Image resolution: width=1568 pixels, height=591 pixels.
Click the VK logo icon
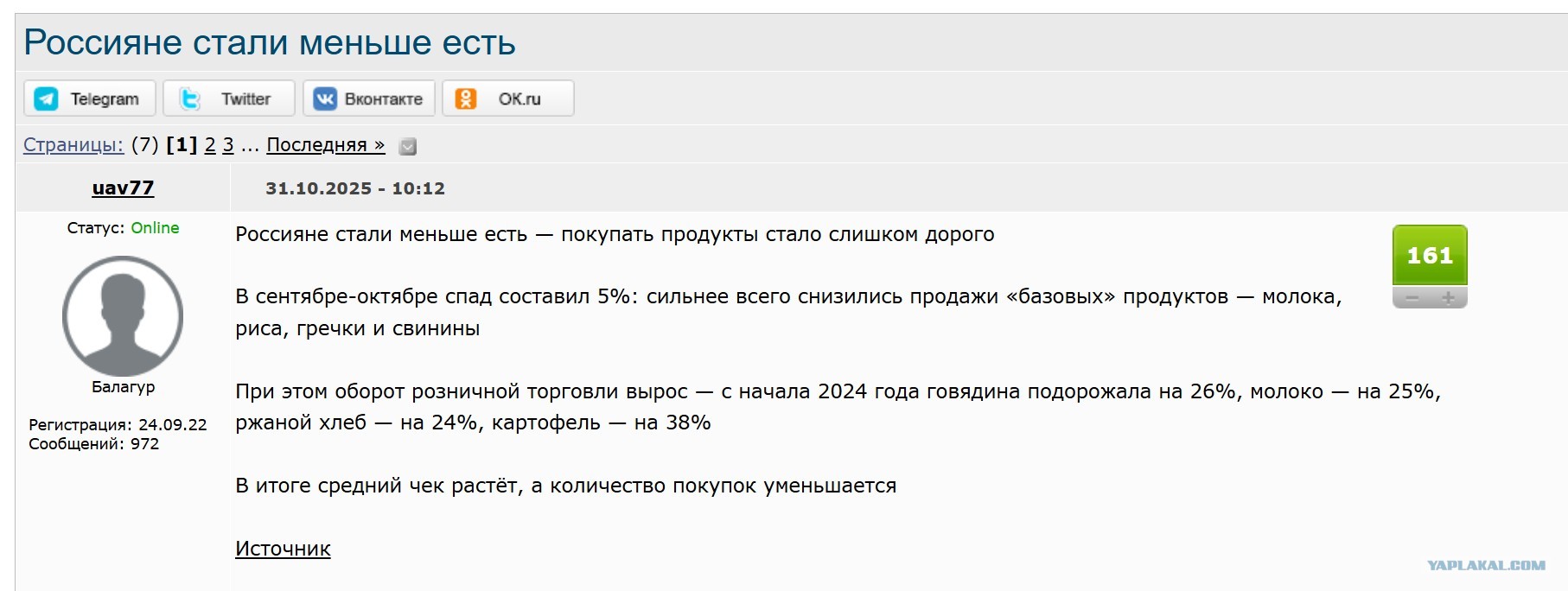pyautogui.click(x=325, y=98)
